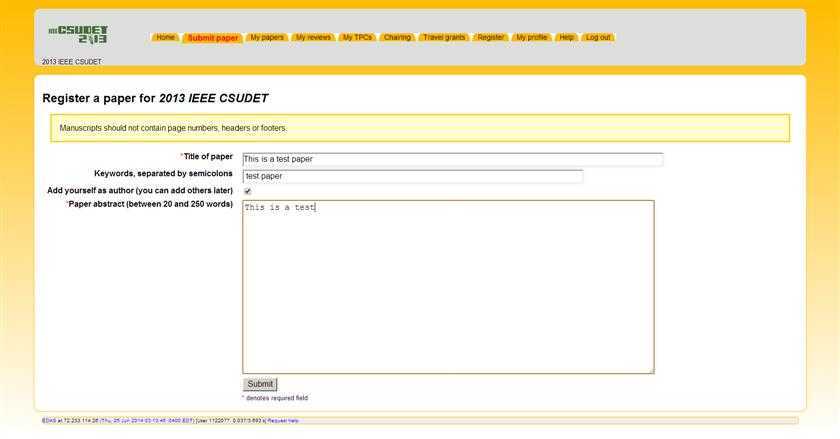
Task: Click the Keywords input field
Action: coord(412,176)
